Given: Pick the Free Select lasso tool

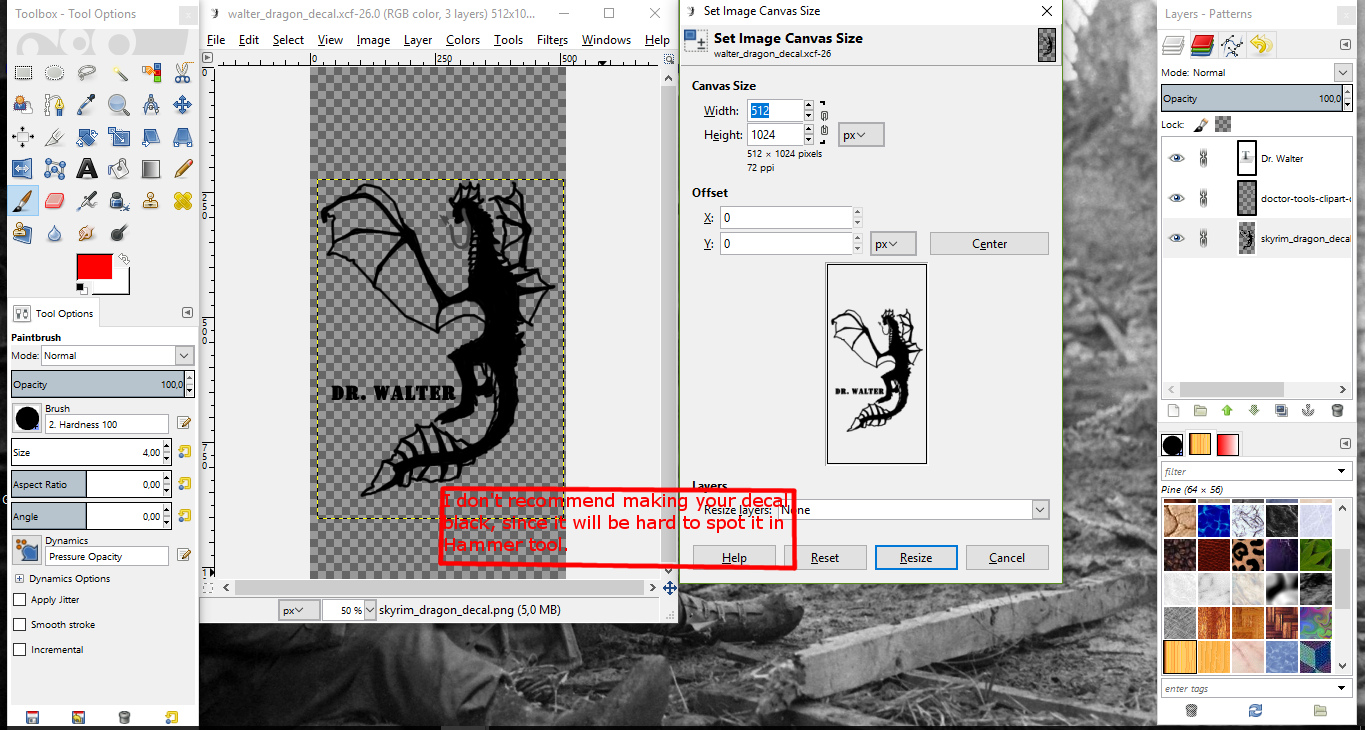Looking at the screenshot, I should coord(86,73).
